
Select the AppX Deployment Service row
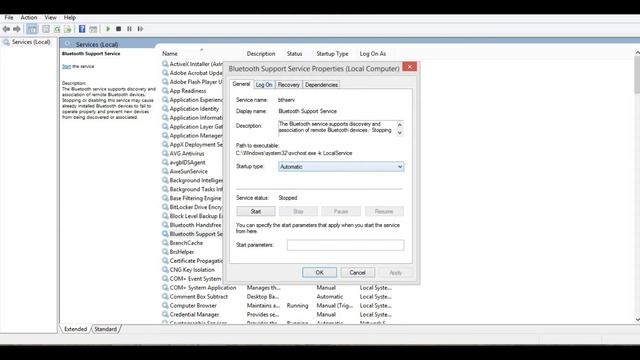pos(192,144)
